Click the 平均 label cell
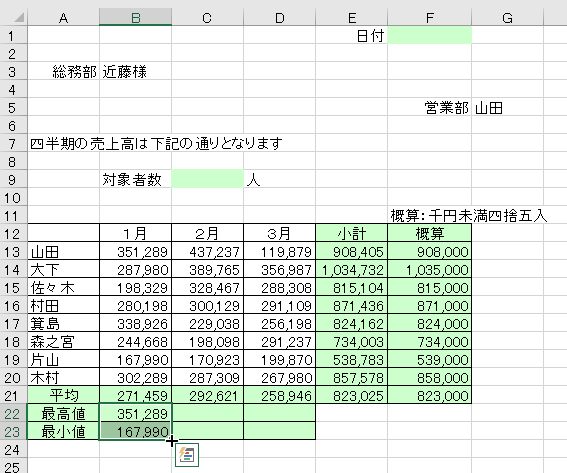This screenshot has height=473, width=567. click(x=64, y=395)
